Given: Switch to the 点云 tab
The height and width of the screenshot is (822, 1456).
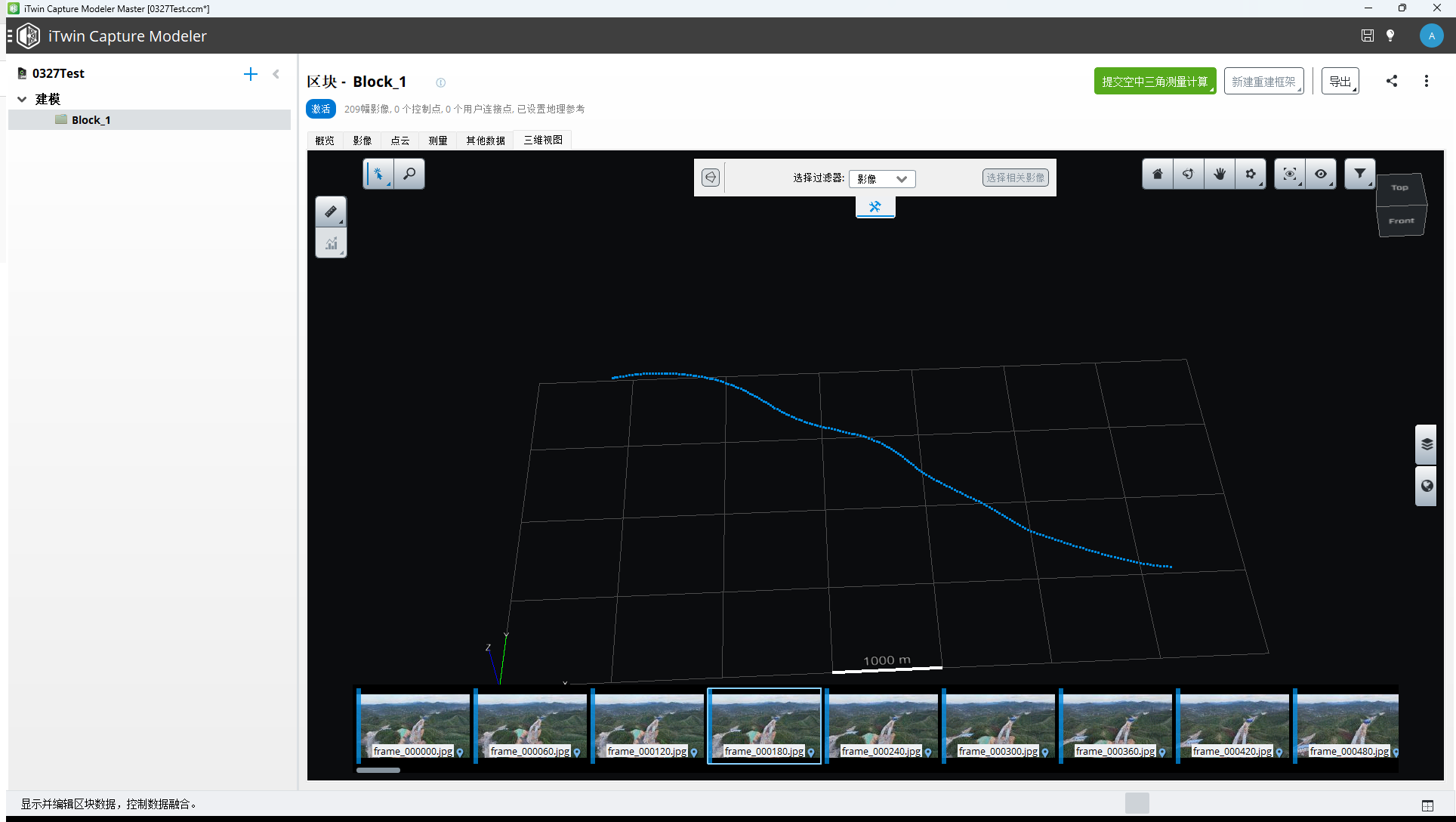Looking at the screenshot, I should (x=400, y=141).
